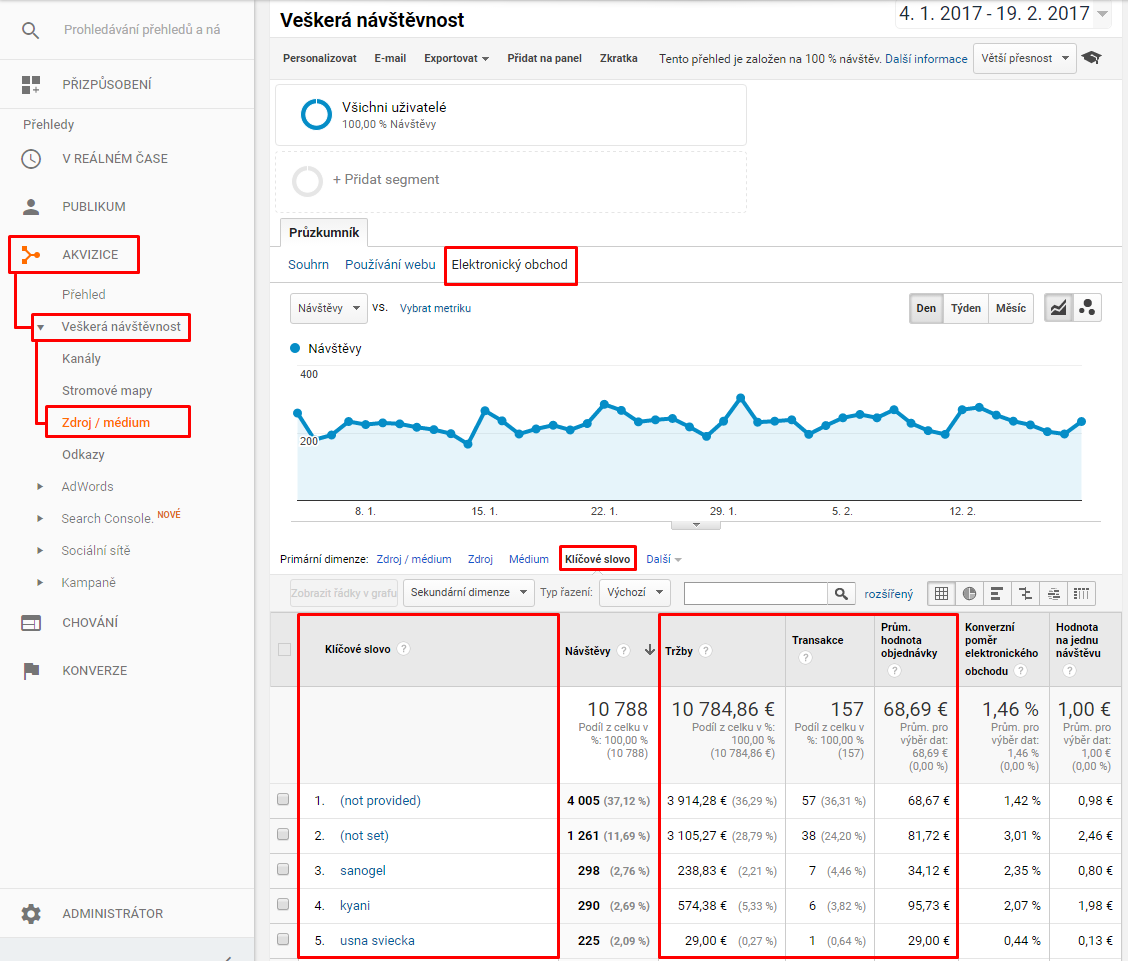Click help icon next to Klíčové slovo

tap(404, 649)
